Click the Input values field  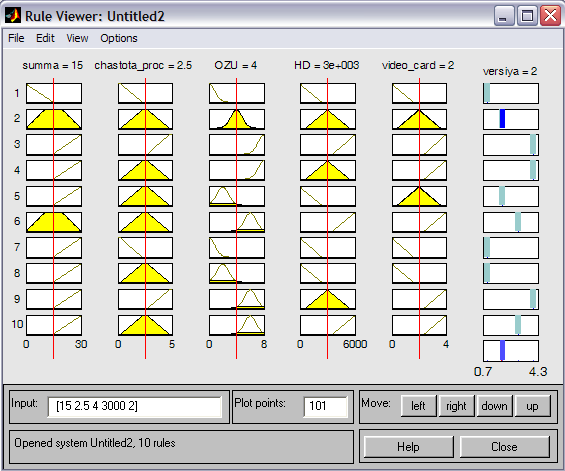(134, 406)
